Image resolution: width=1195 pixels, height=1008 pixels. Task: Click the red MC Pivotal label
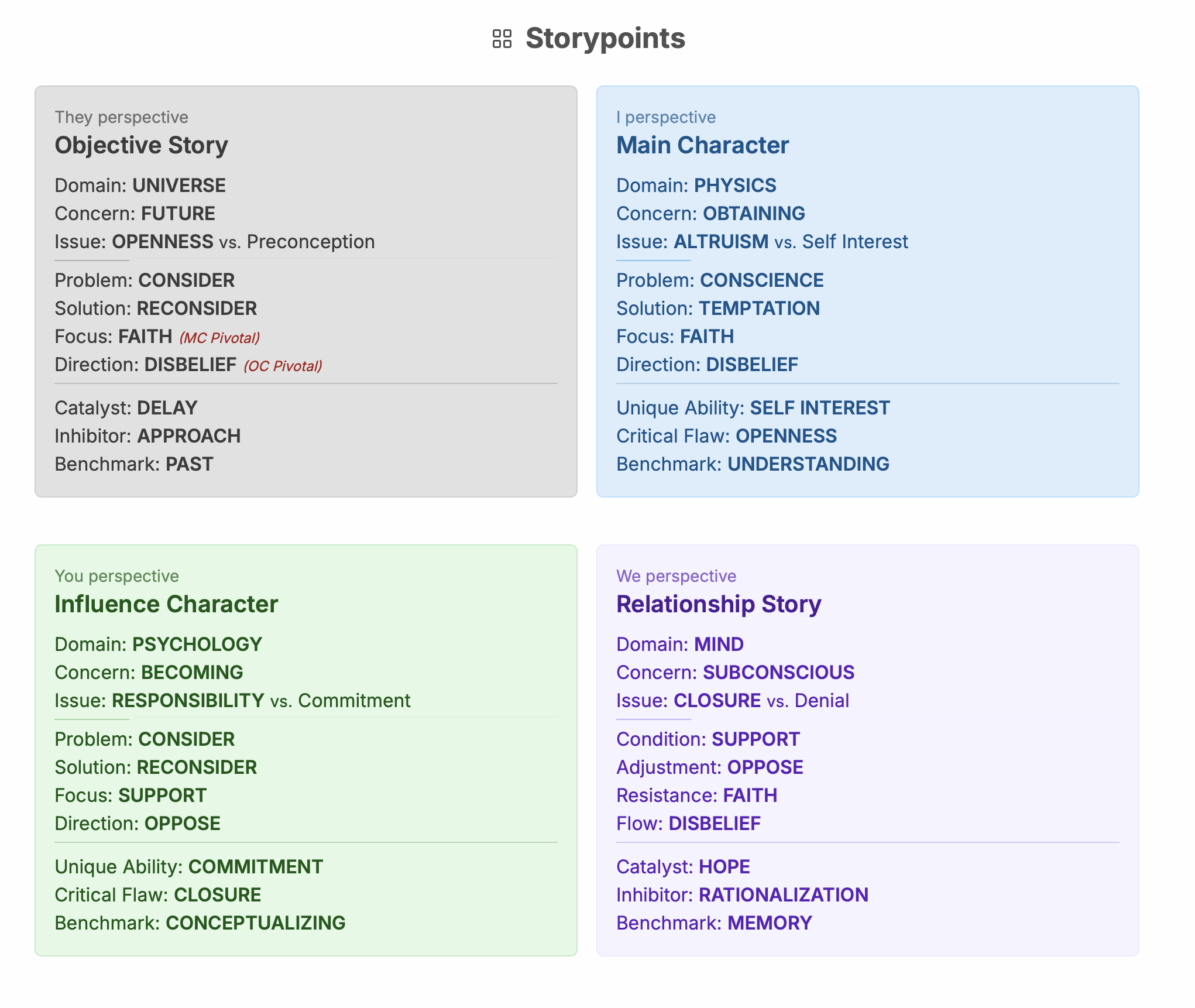click(219, 338)
